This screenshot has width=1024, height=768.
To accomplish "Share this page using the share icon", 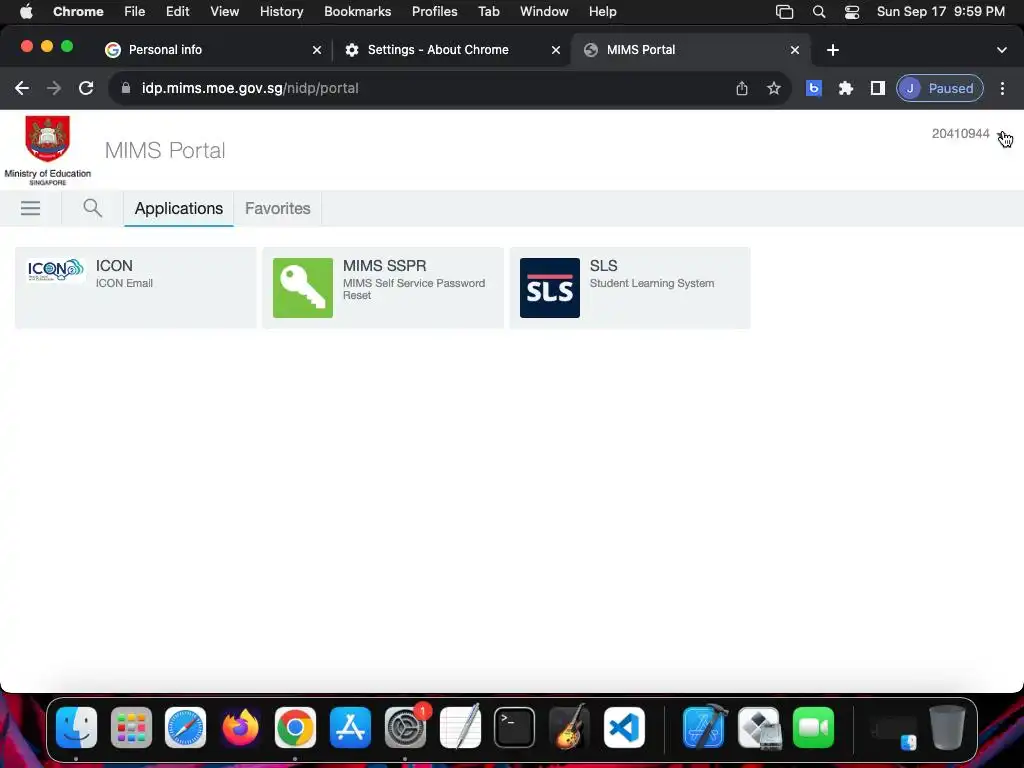I will (742, 88).
